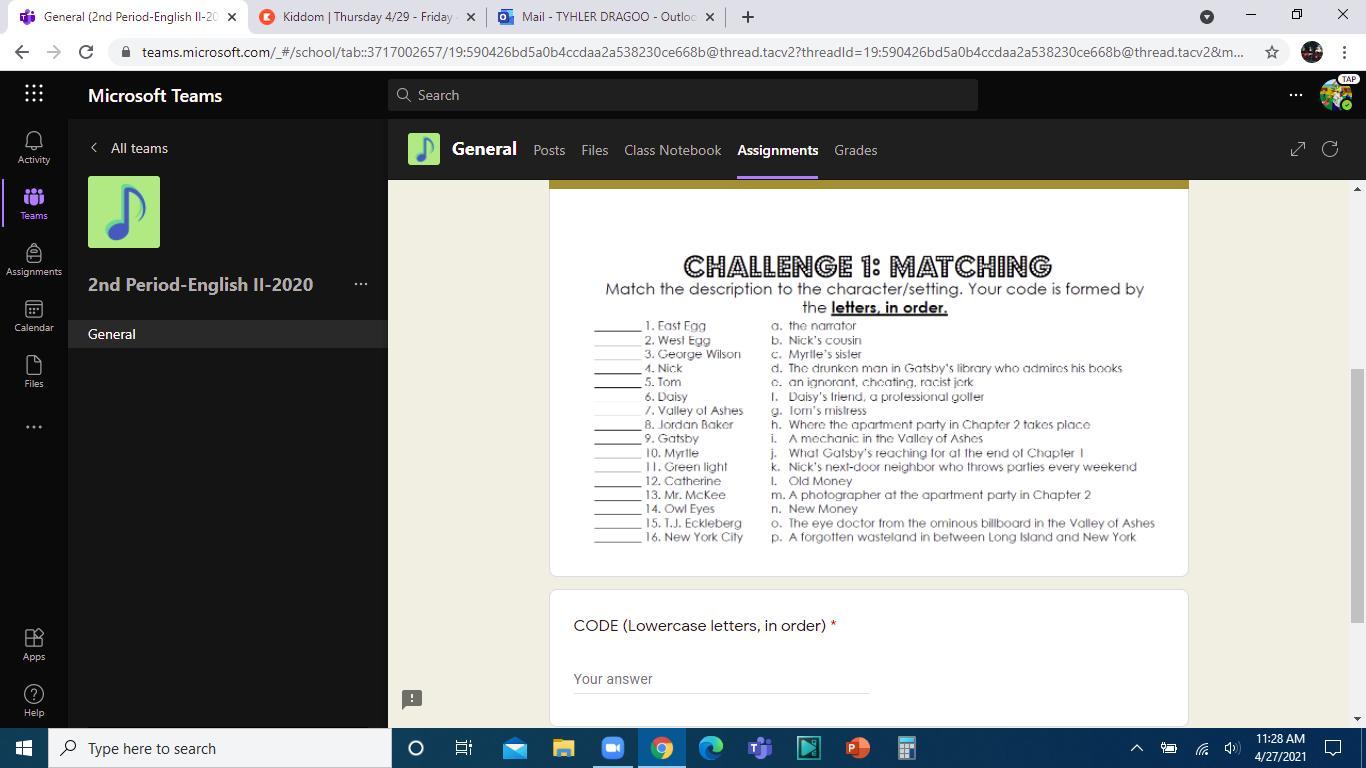Open Zoom from the taskbar
The width and height of the screenshot is (1366, 768).
[x=613, y=748]
